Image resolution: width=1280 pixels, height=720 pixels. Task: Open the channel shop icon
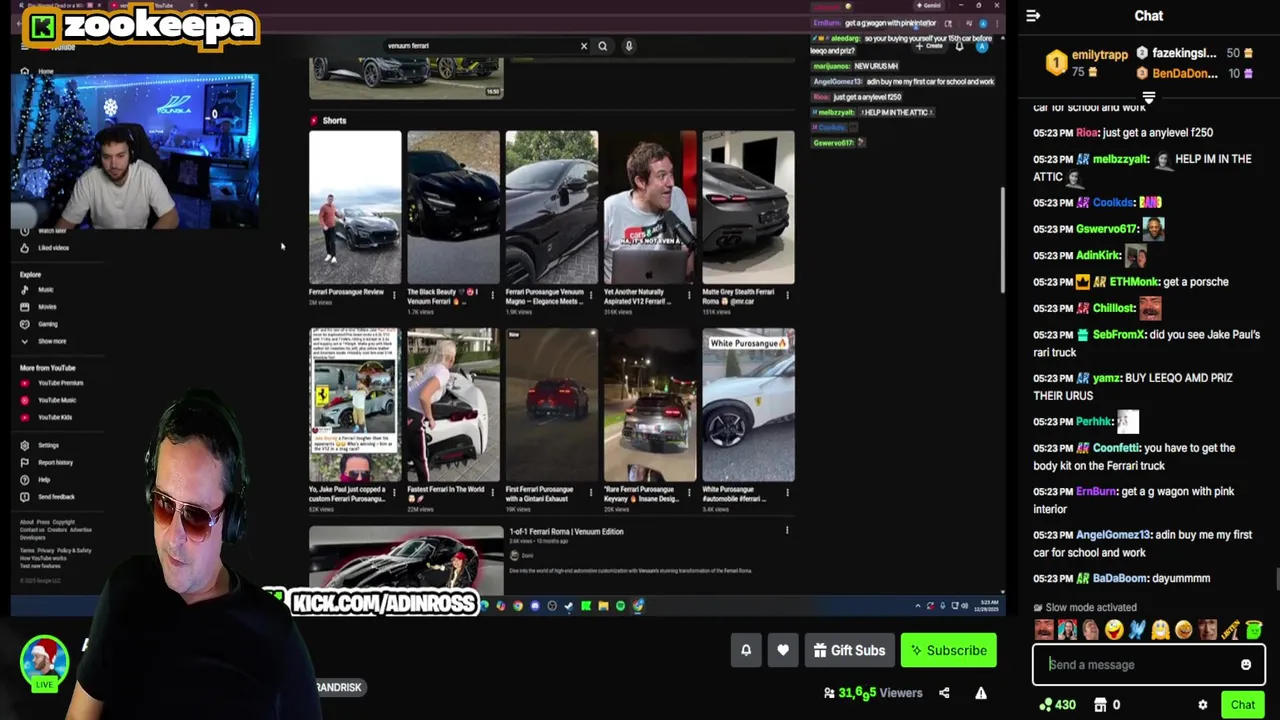tap(1101, 705)
